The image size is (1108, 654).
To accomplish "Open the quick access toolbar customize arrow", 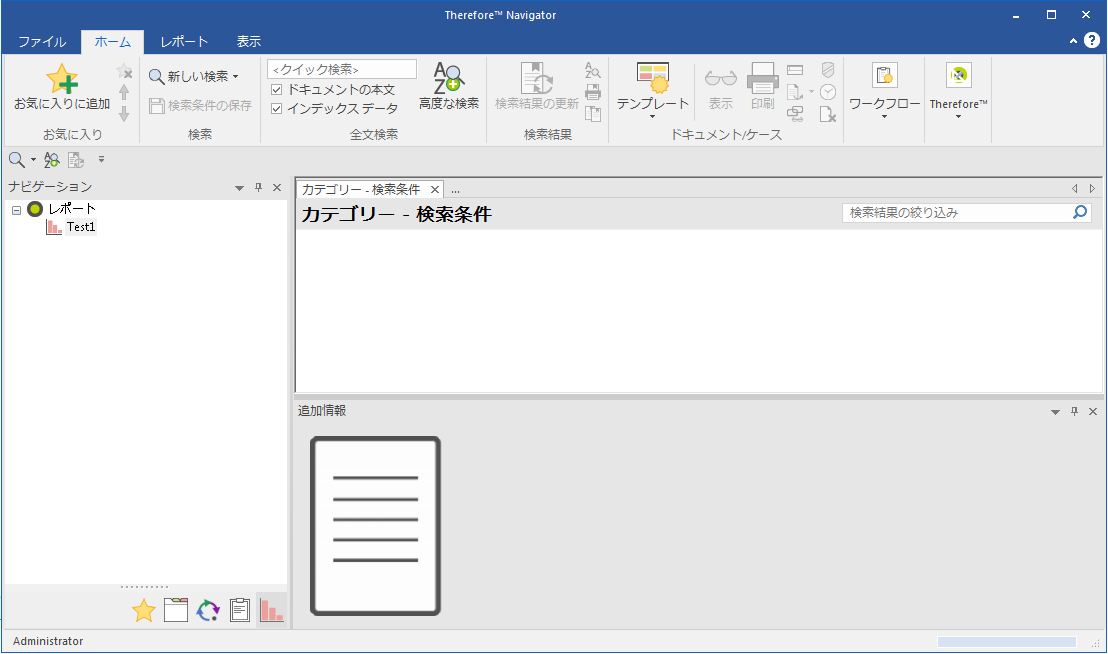I will tap(101, 160).
